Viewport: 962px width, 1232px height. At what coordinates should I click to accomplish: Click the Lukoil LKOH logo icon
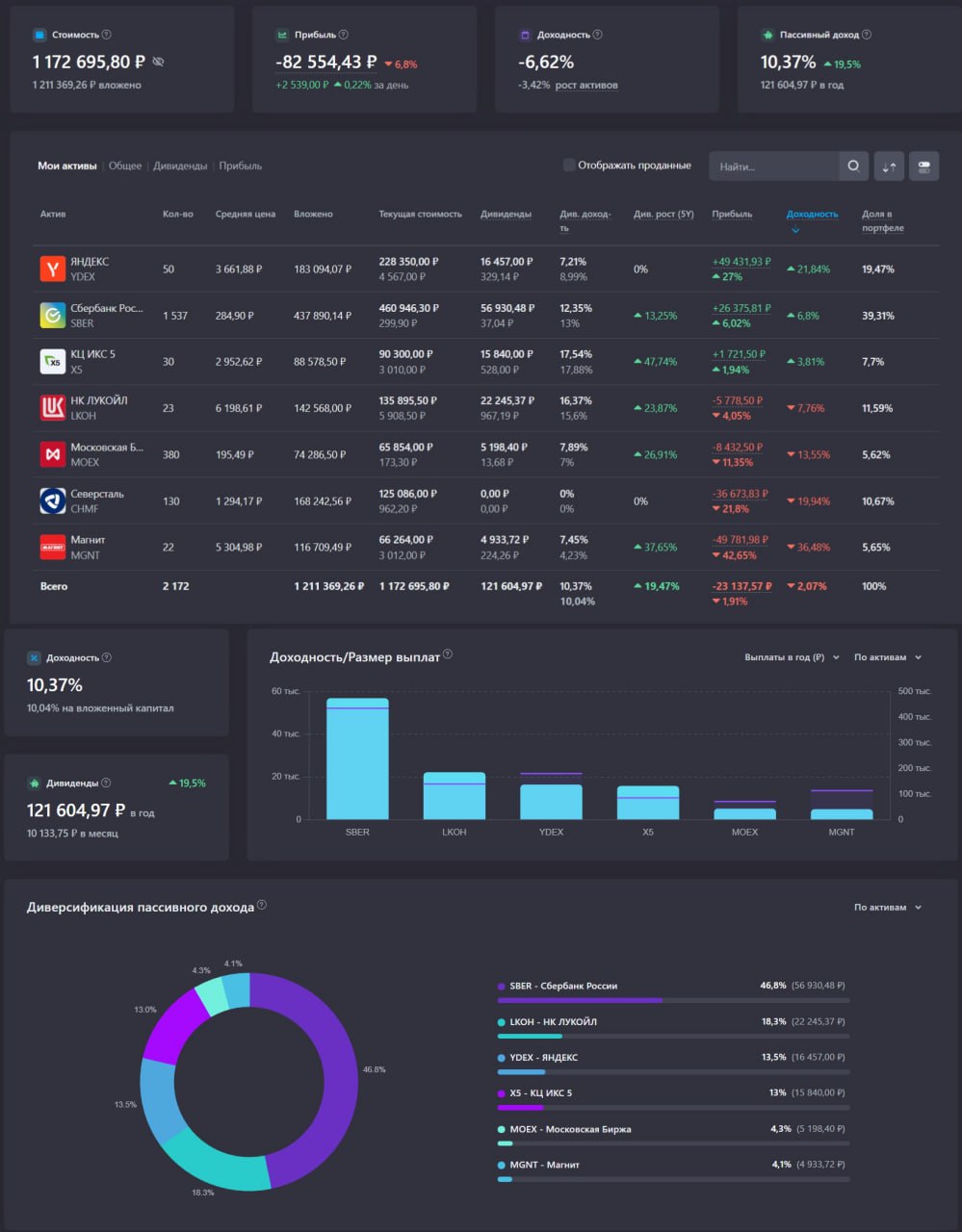52,408
